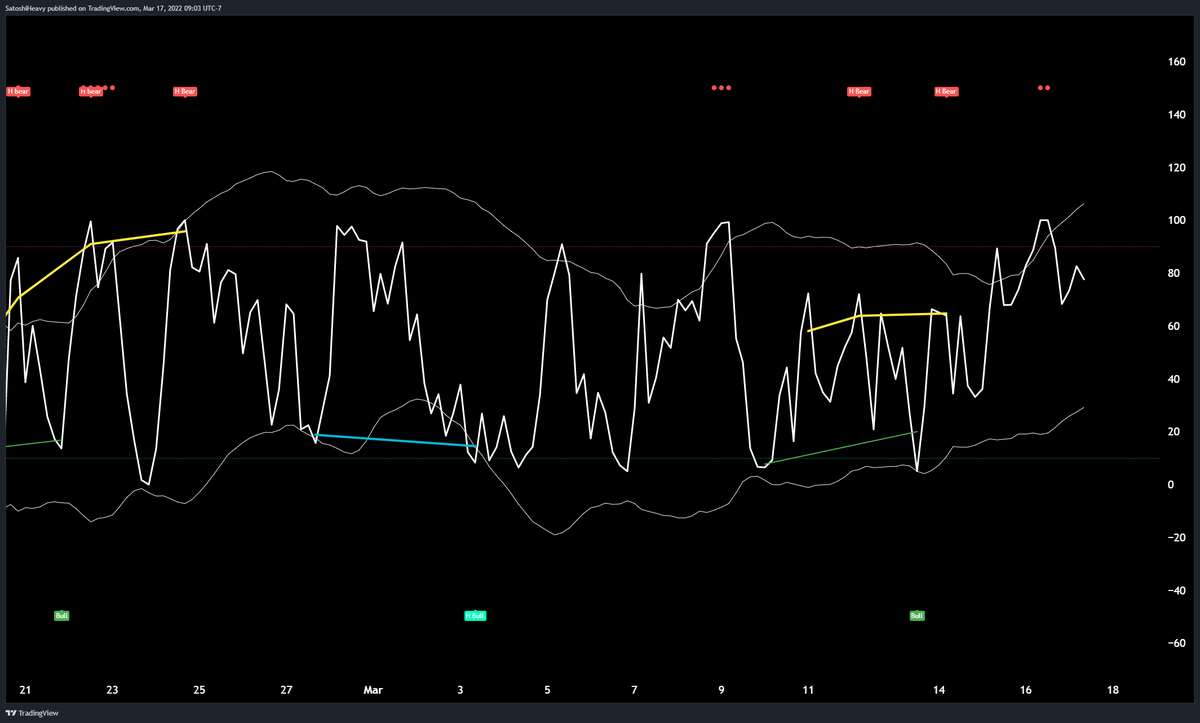
Task: Click the H Bear label between dates 11 and 14
Action: [859, 91]
